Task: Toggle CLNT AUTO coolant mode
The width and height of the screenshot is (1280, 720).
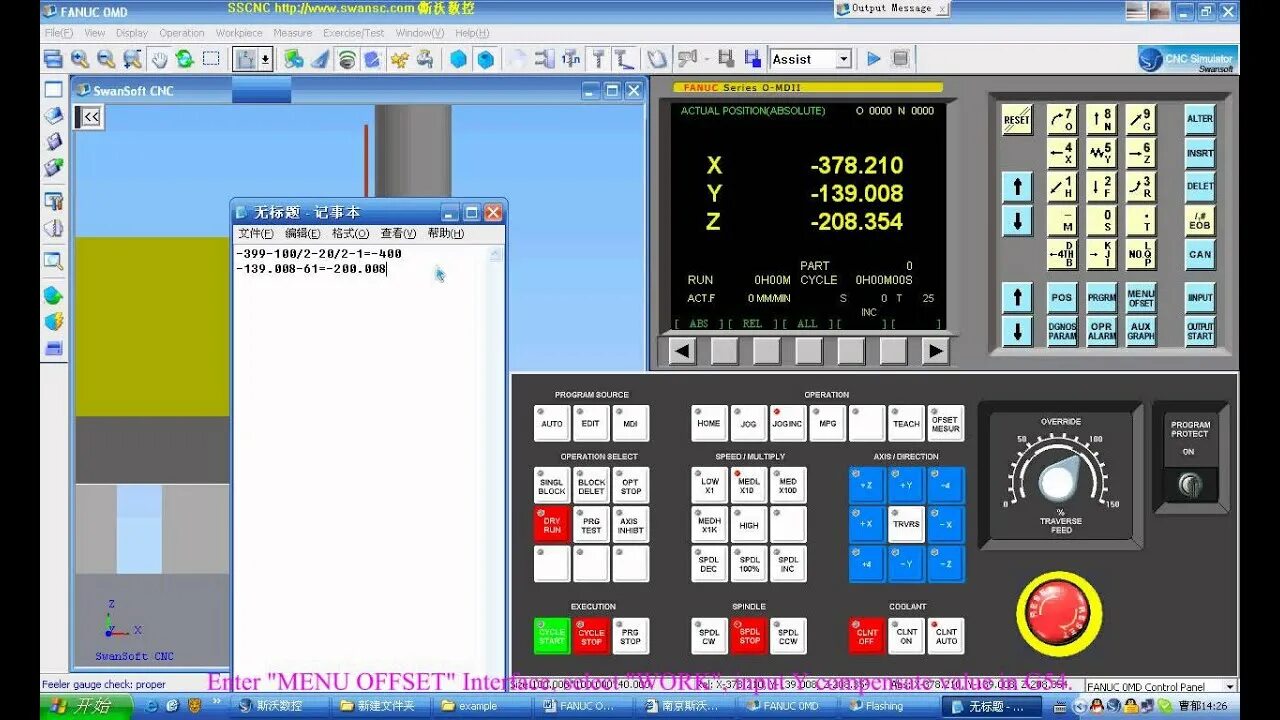Action: (x=946, y=636)
